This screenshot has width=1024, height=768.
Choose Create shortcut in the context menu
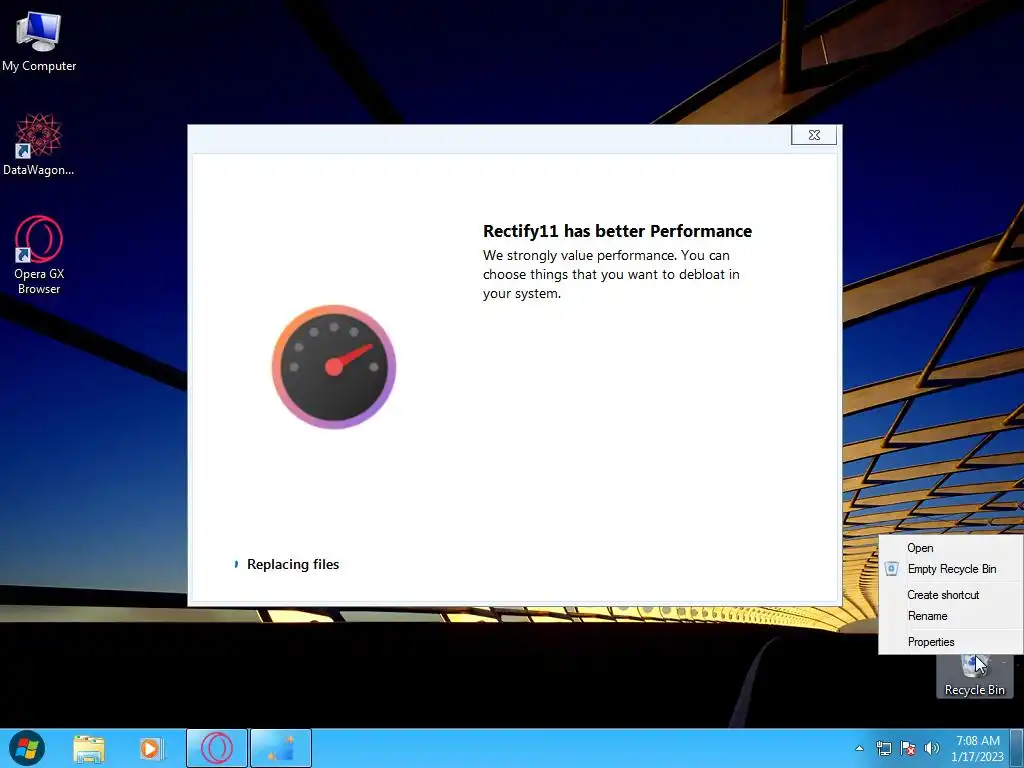tap(952, 595)
